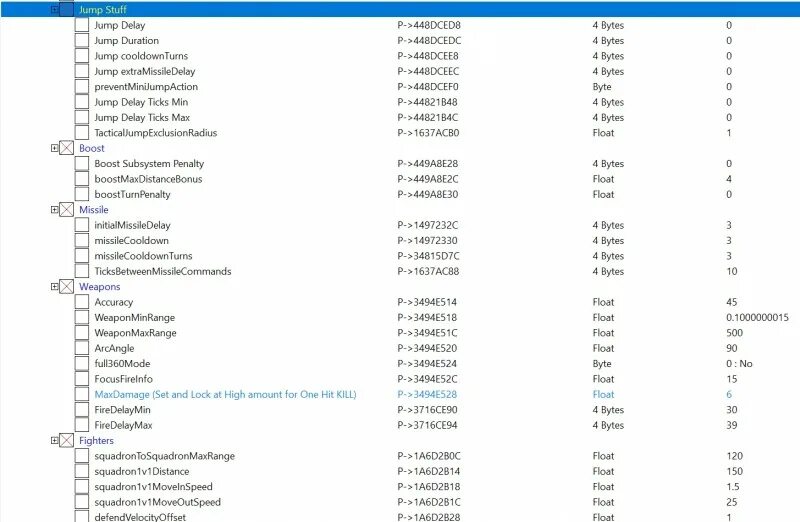
Task: Click the FireDelayMax description
Action: tap(123, 425)
